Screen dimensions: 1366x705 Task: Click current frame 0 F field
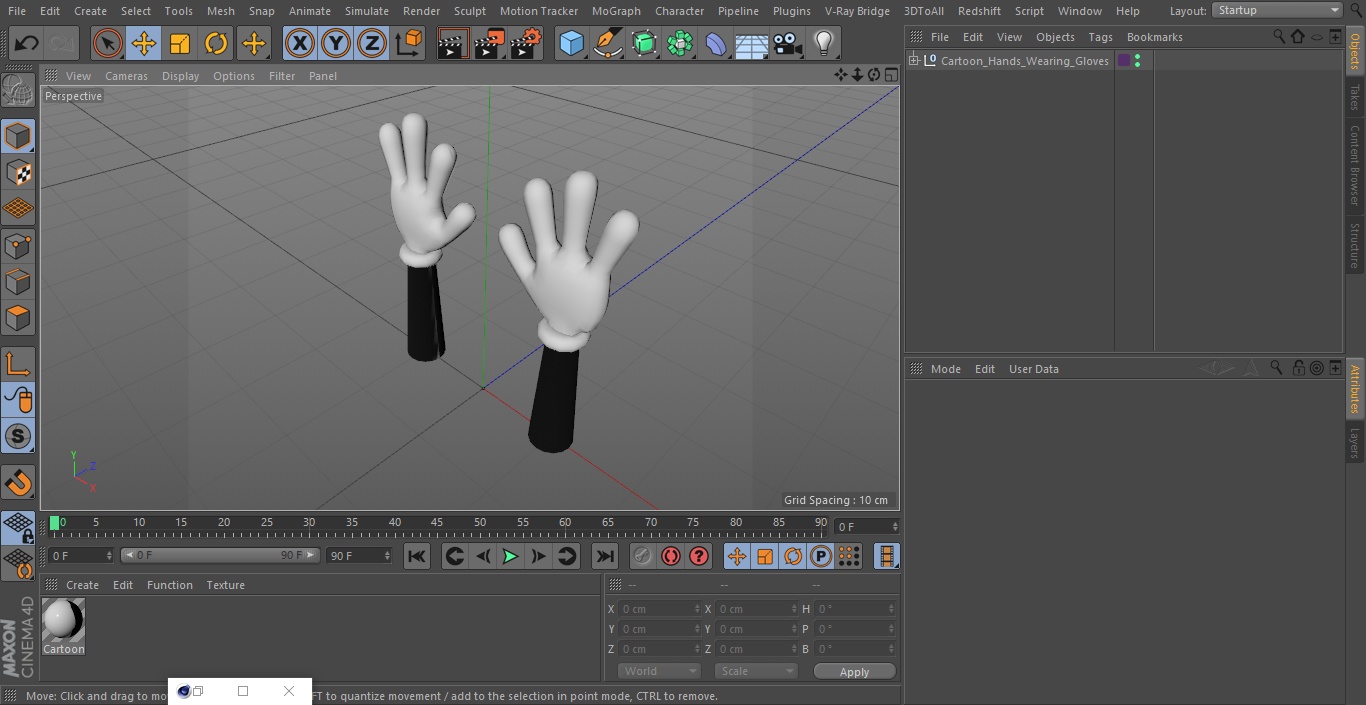pyautogui.click(x=81, y=555)
